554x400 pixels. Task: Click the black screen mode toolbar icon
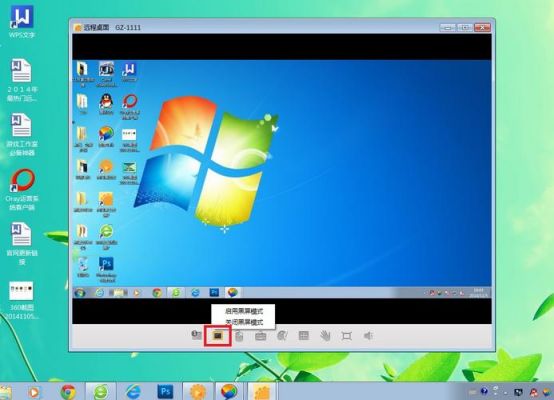(x=218, y=335)
